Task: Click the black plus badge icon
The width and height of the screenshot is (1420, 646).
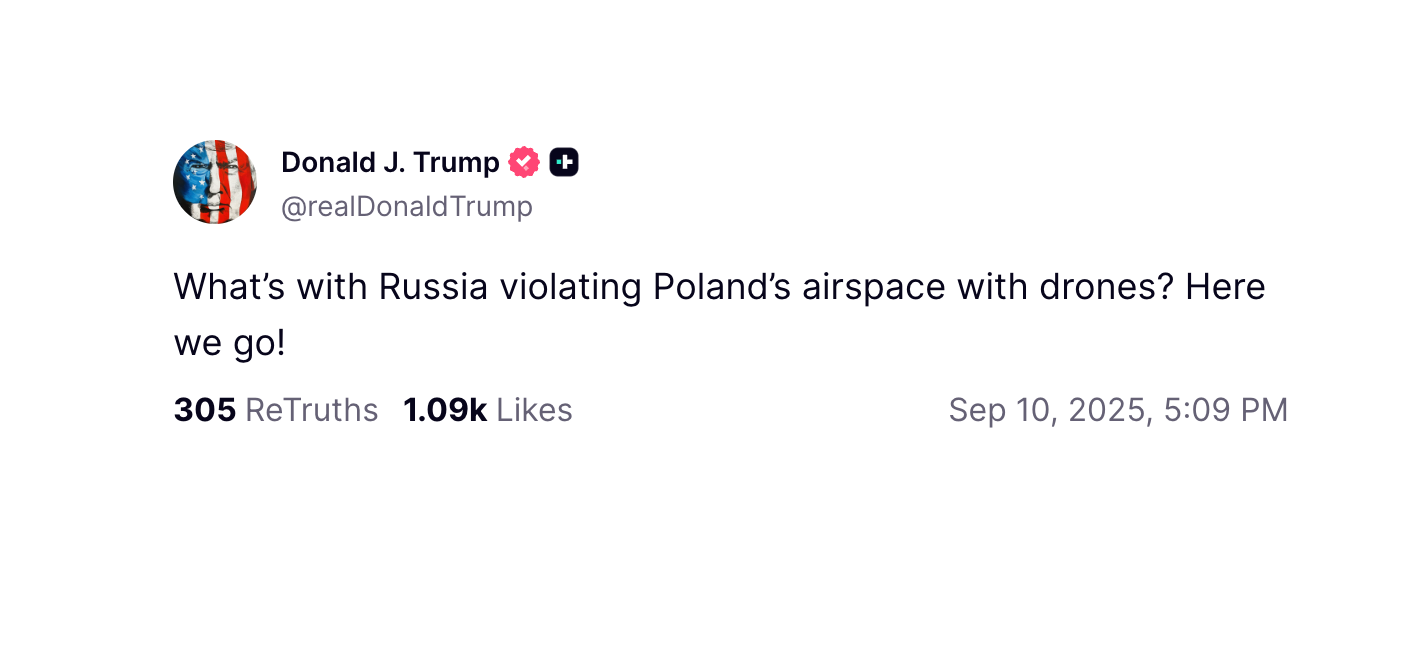Action: point(564,162)
